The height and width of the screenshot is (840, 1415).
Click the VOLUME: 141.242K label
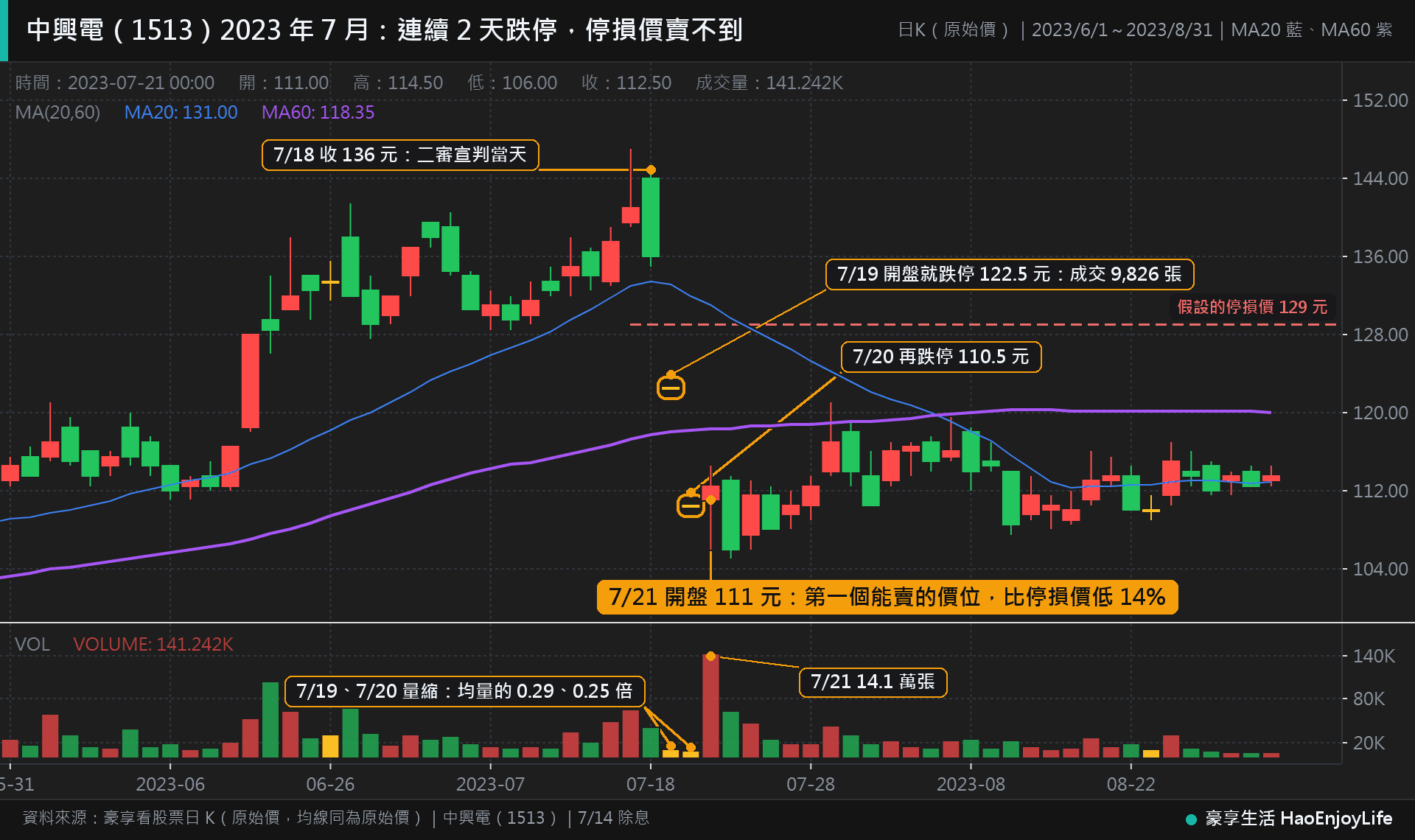(153, 644)
